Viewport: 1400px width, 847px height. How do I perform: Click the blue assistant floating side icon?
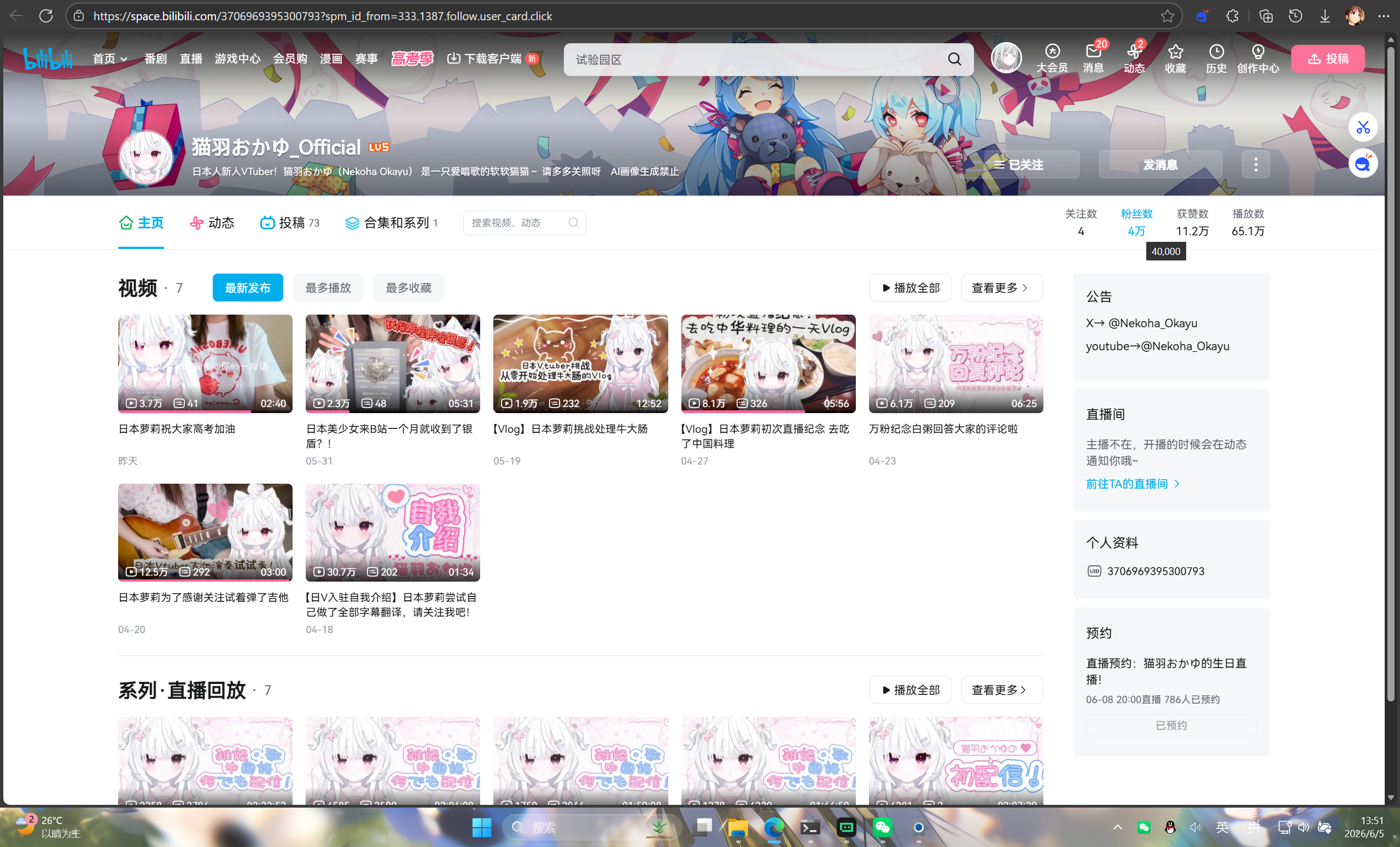coord(1363,164)
